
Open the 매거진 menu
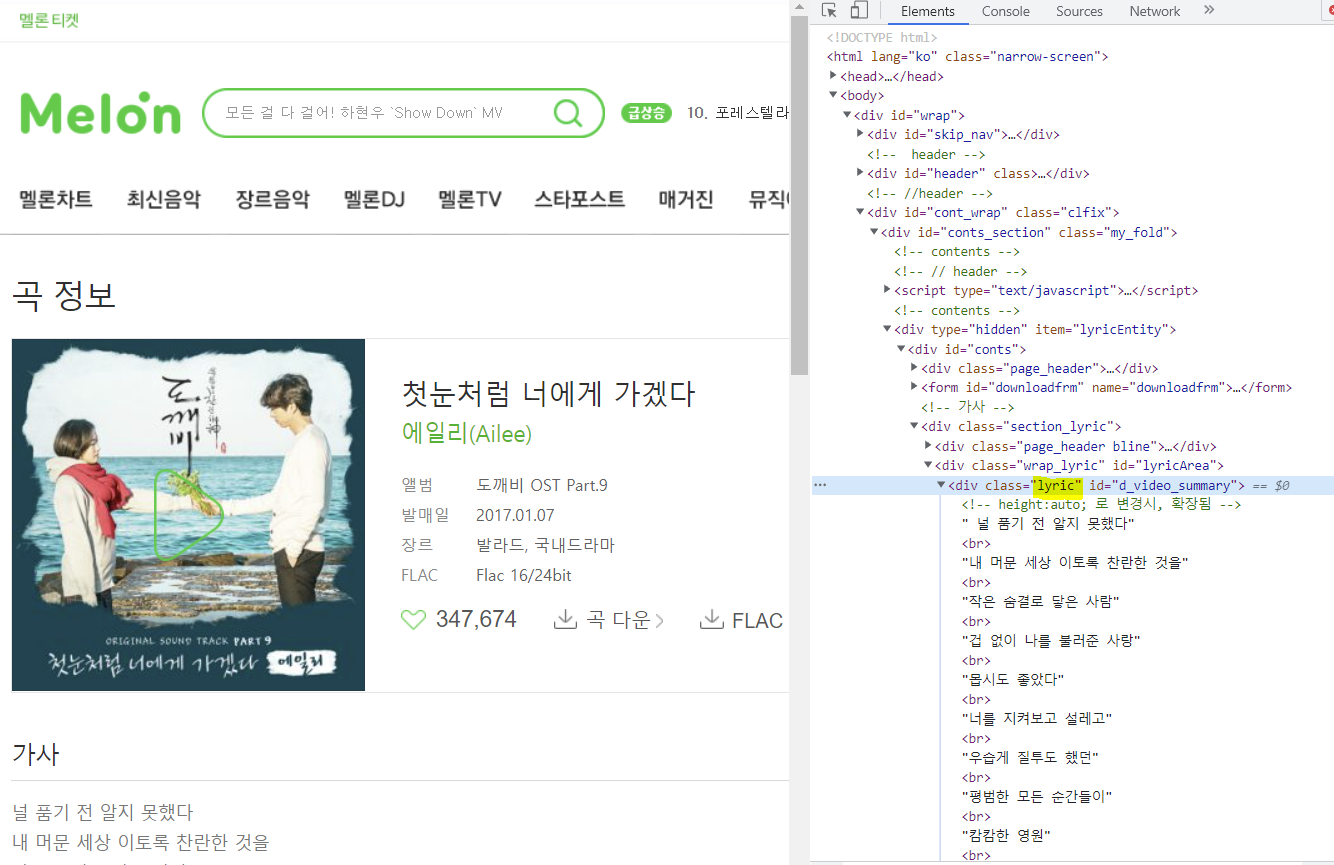(x=686, y=199)
